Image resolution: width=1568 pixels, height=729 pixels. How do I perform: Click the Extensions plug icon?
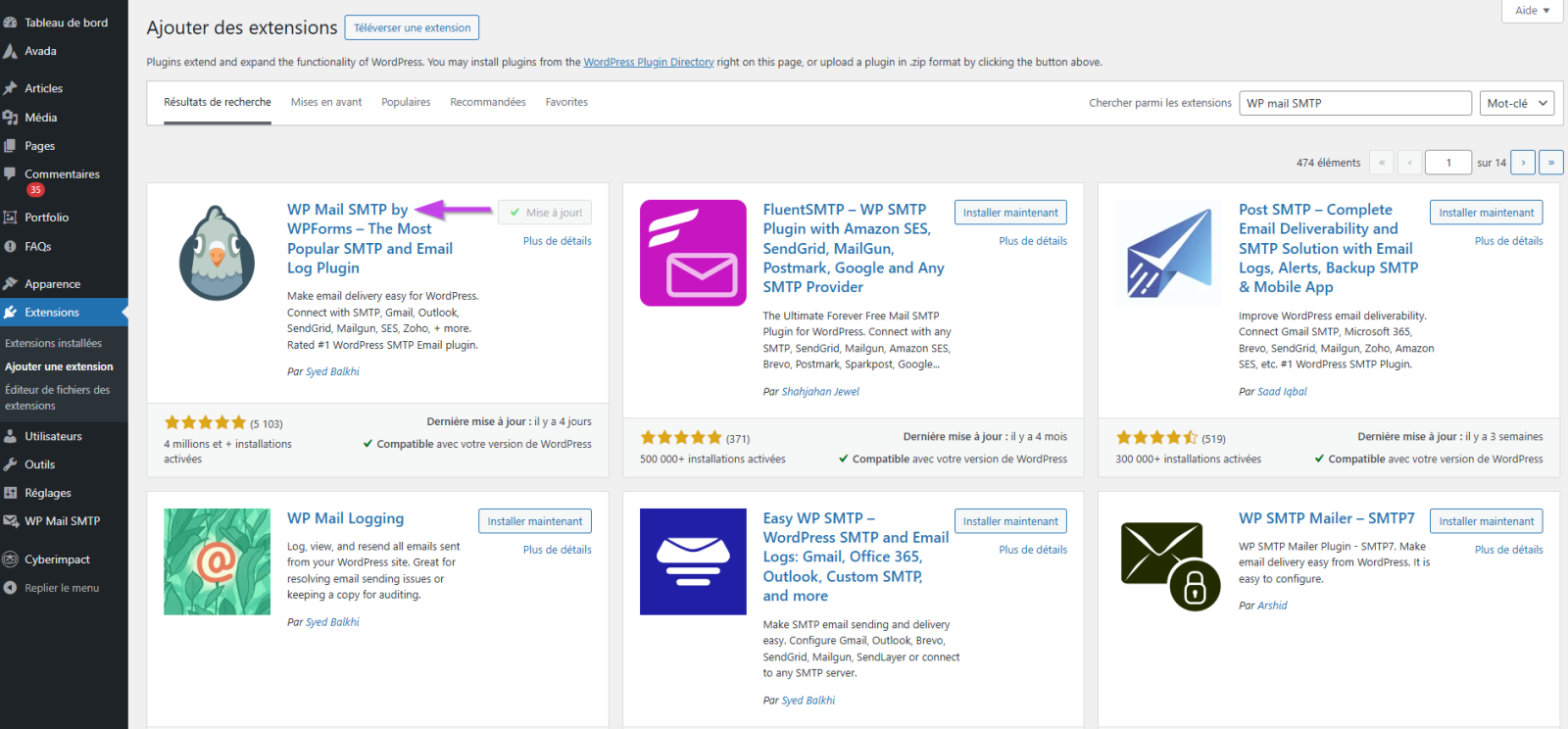click(11, 313)
